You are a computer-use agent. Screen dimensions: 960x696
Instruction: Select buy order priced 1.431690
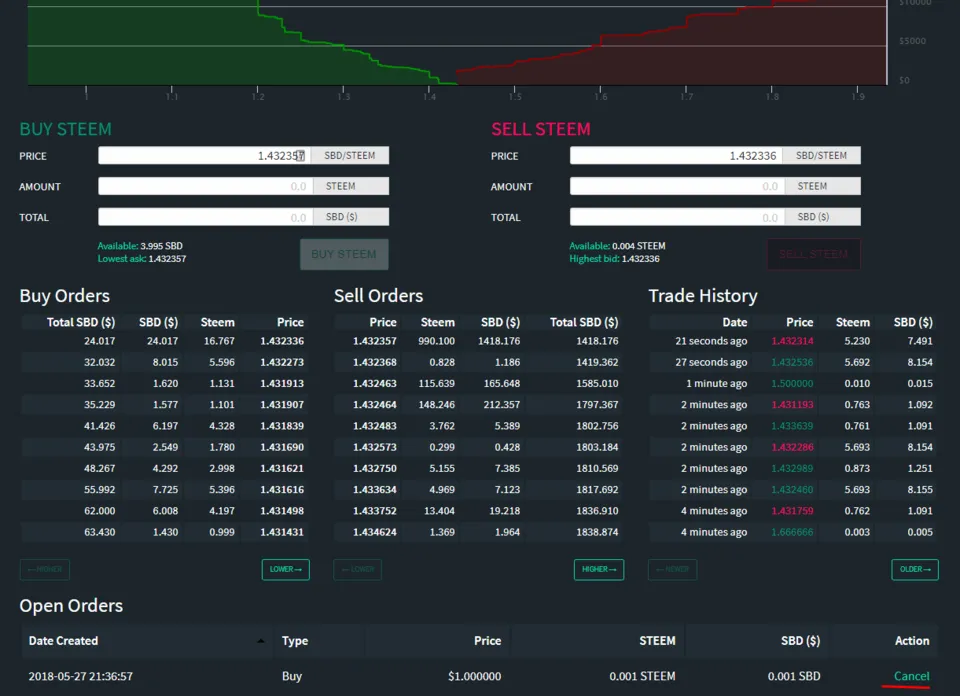(164, 447)
